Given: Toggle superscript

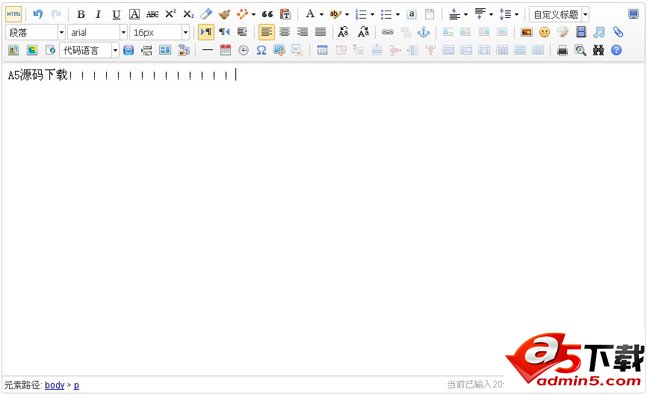Looking at the screenshot, I should click(170, 15).
